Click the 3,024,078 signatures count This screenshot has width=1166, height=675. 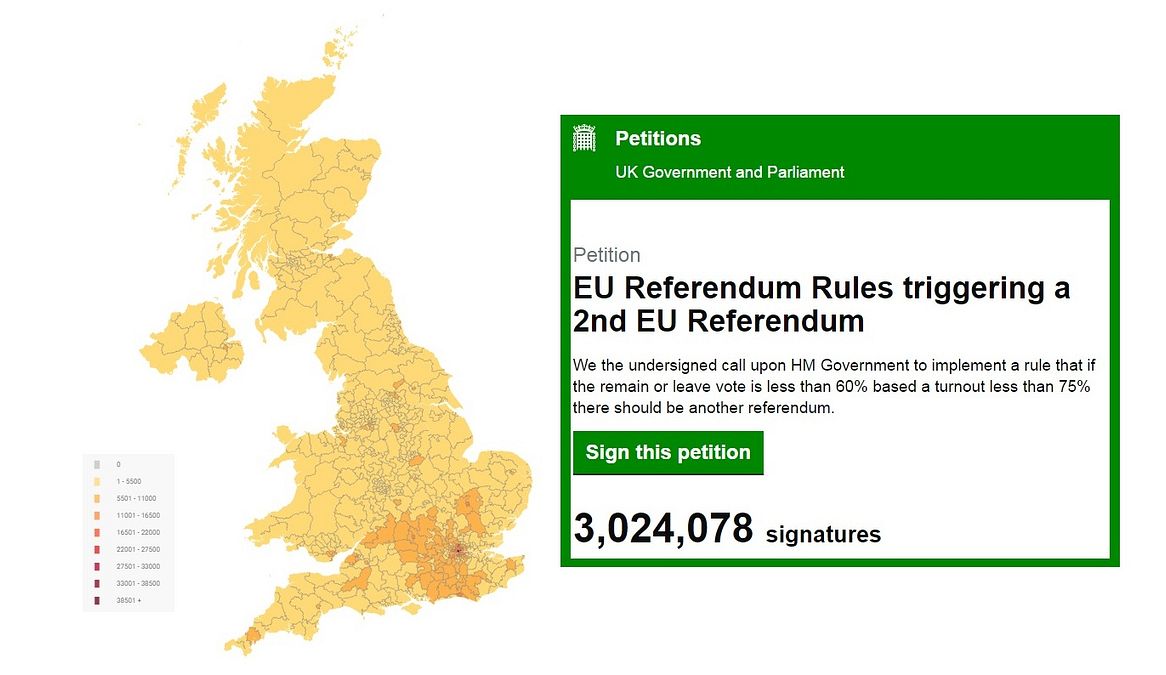click(727, 530)
